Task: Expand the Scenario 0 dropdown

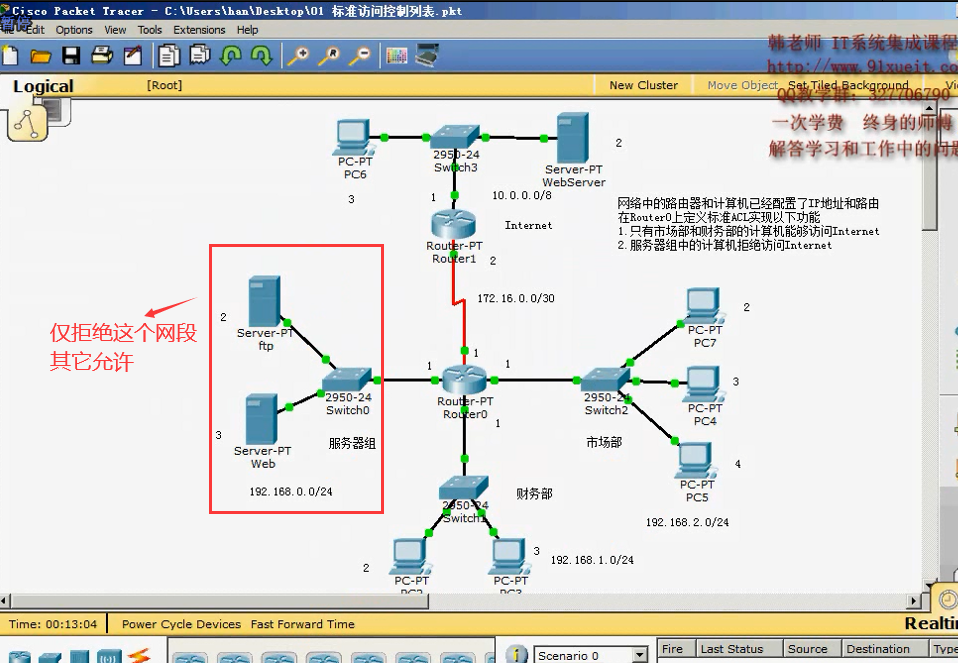Action: pyautogui.click(x=640, y=655)
